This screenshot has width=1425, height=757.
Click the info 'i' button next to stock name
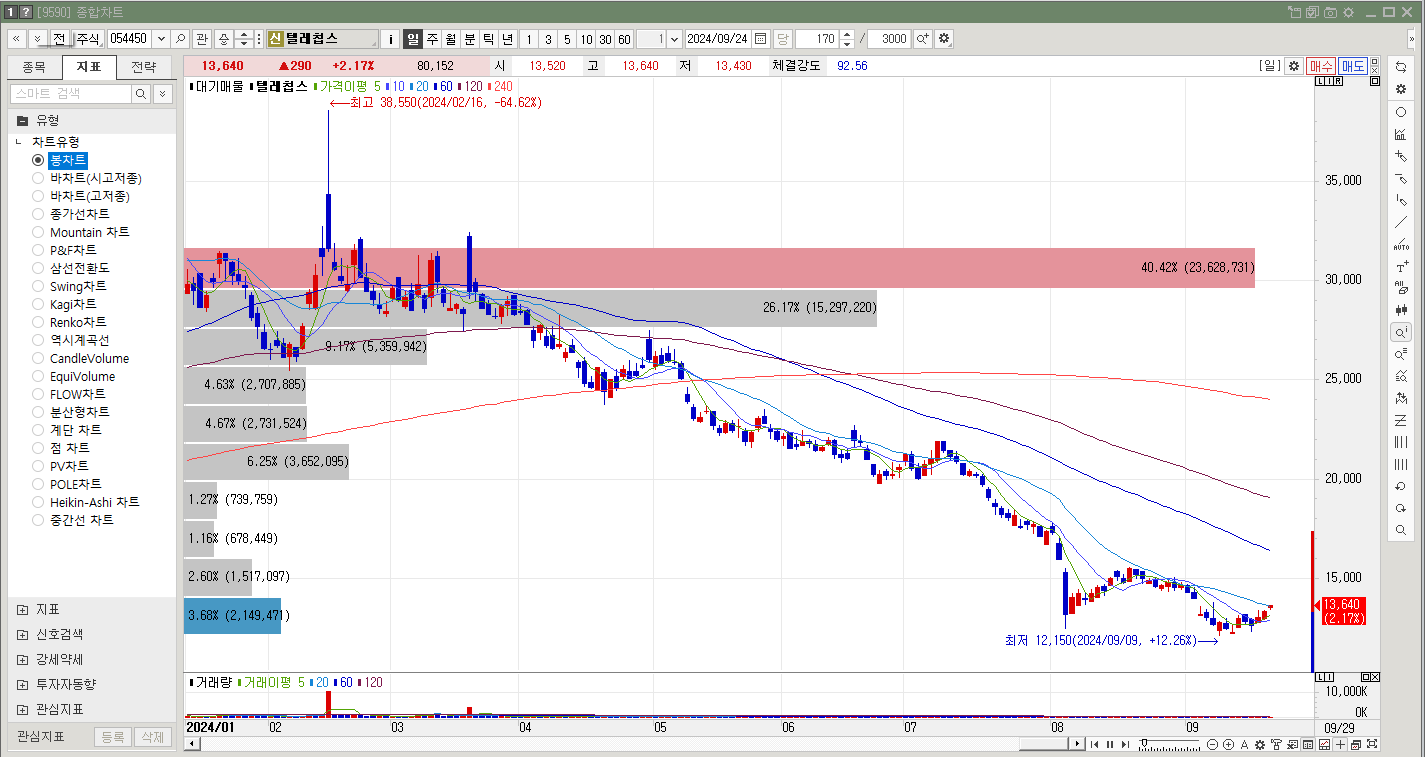point(391,39)
